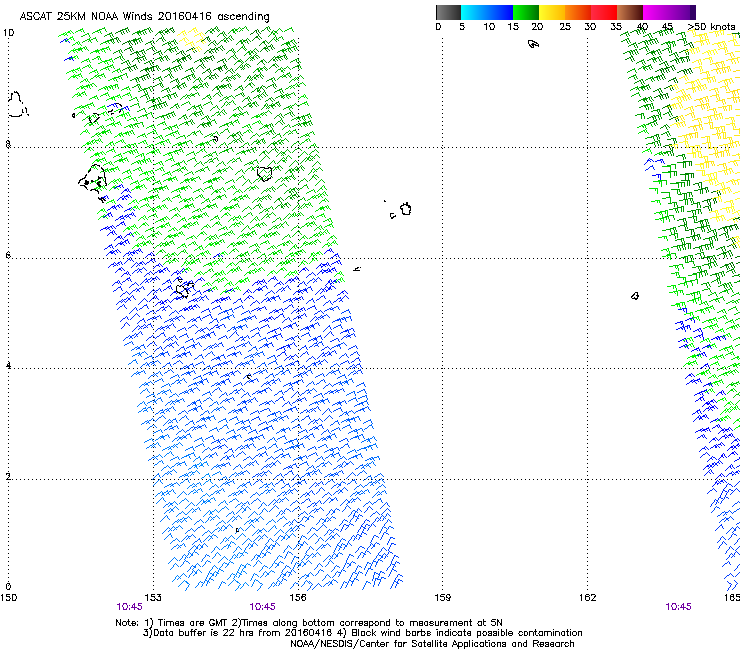This screenshot has height=650, width=740.
Task: Click the latitude label '6'
Action: pyautogui.click(x=8, y=255)
